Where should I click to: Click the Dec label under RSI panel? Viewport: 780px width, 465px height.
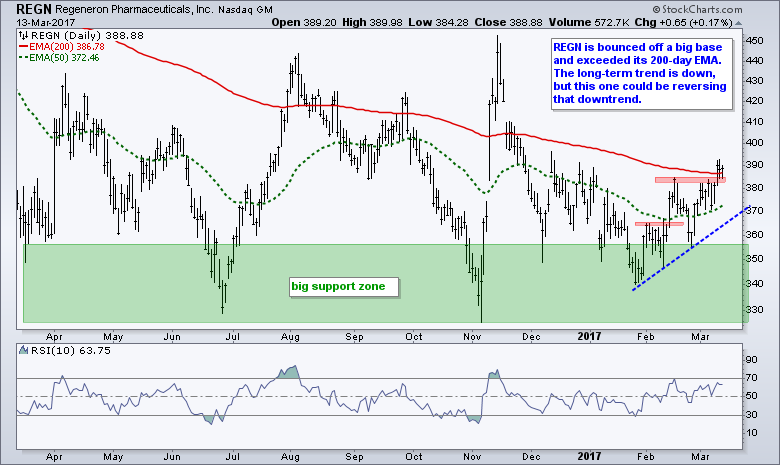point(531,457)
